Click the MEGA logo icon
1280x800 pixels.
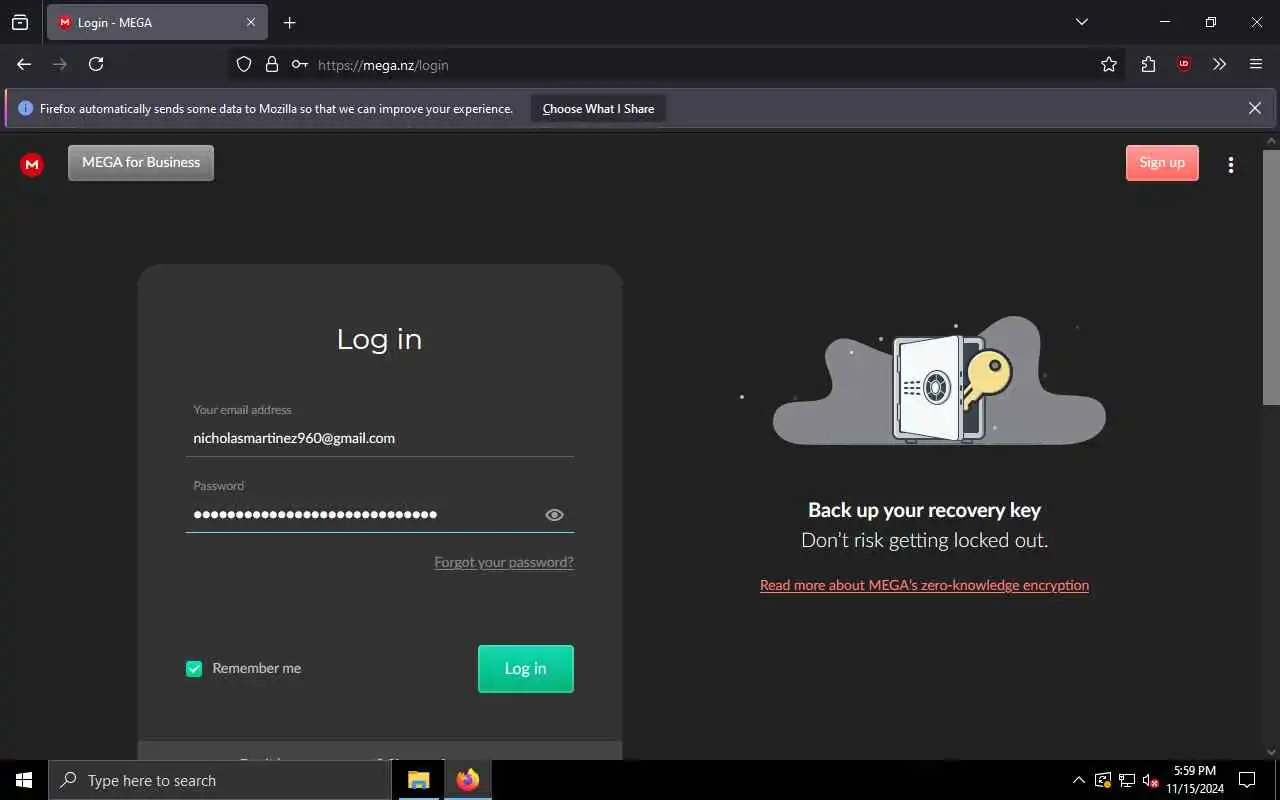(32, 164)
